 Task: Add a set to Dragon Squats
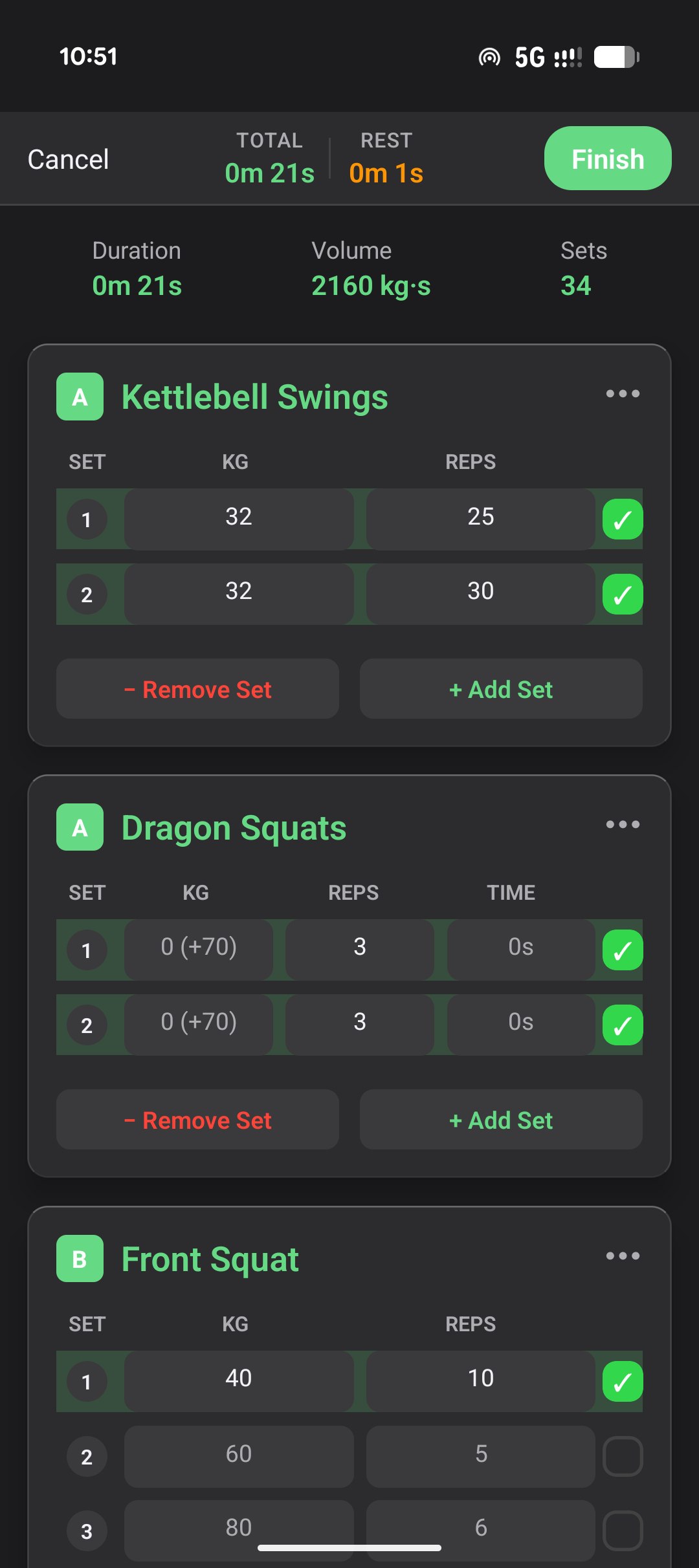pos(500,1120)
